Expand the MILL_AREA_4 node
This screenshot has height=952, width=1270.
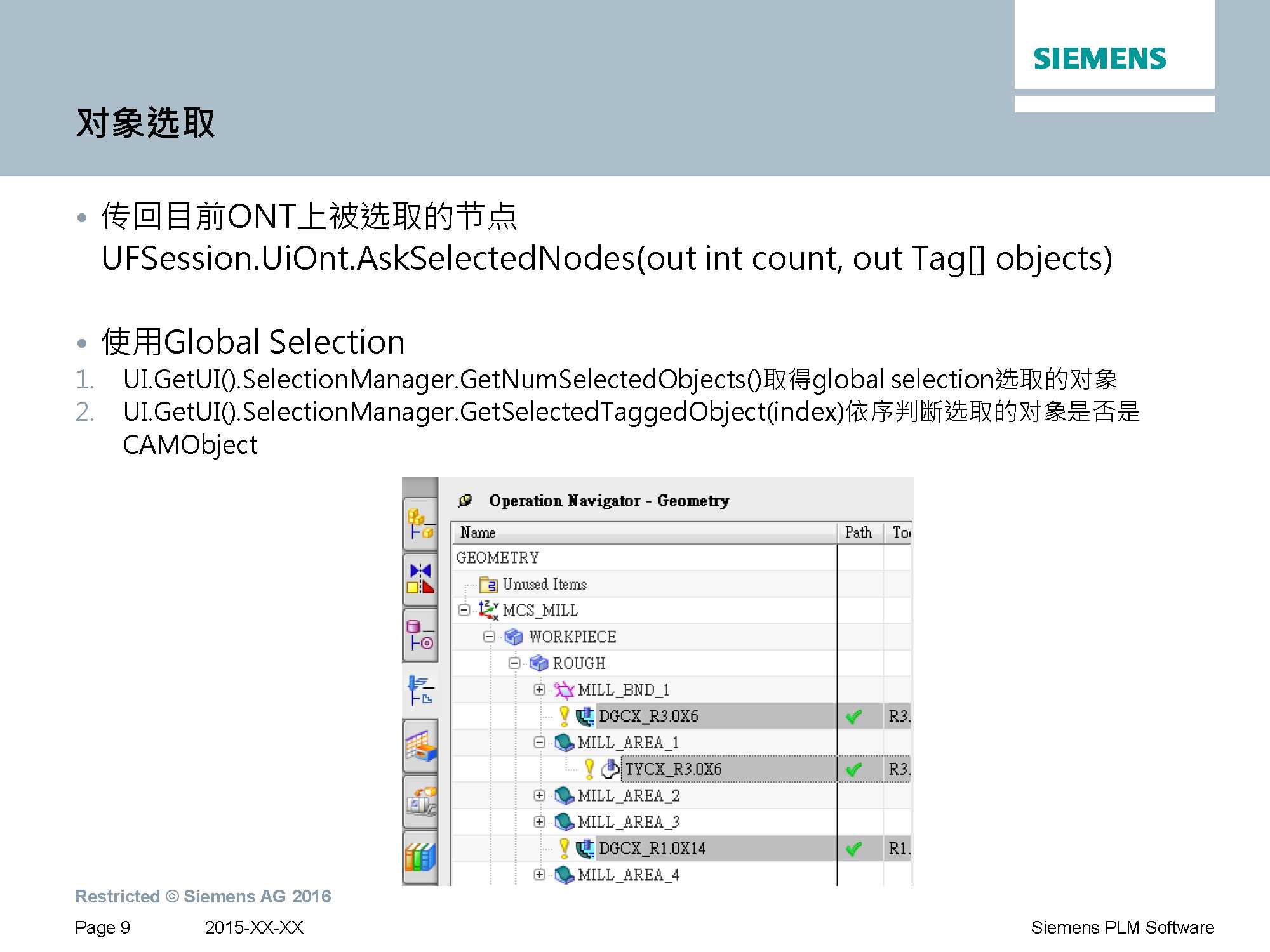(540, 875)
